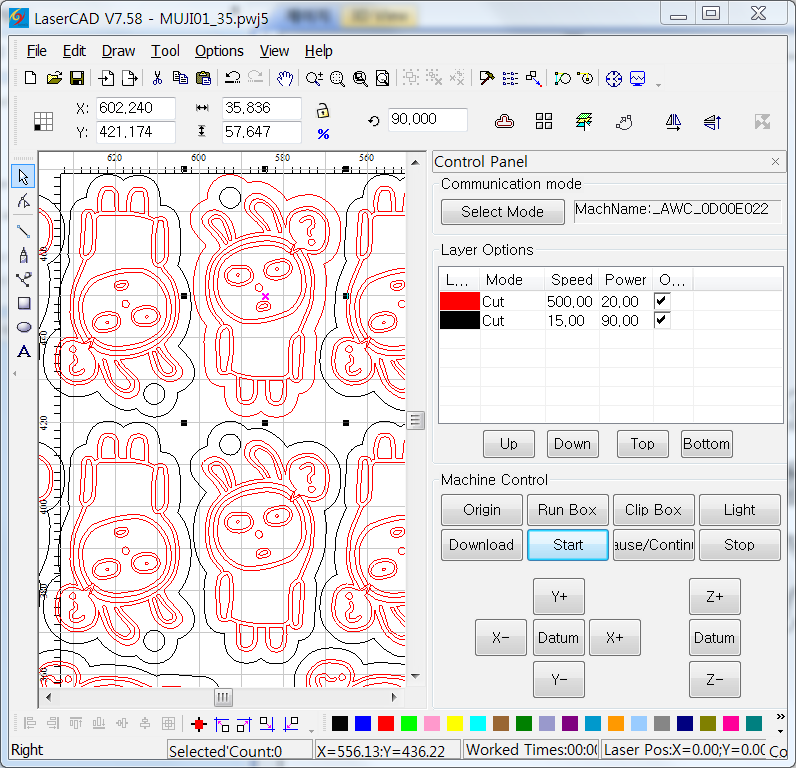Click the Export file icon
The width and height of the screenshot is (796, 768).
pyautogui.click(x=129, y=78)
